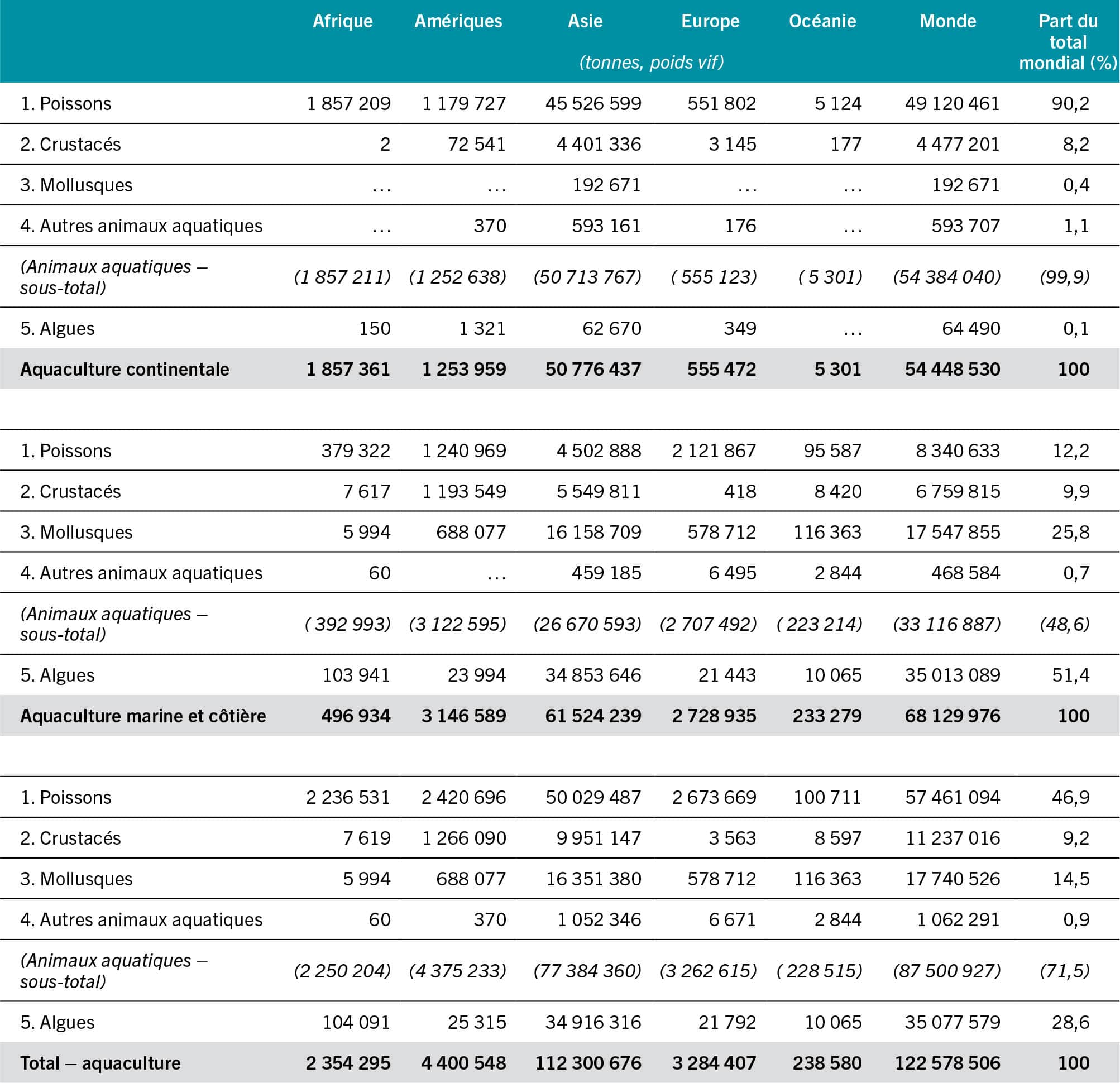Click the value 34 853 646
This screenshot has height=1083, width=1120.
[x=593, y=675]
